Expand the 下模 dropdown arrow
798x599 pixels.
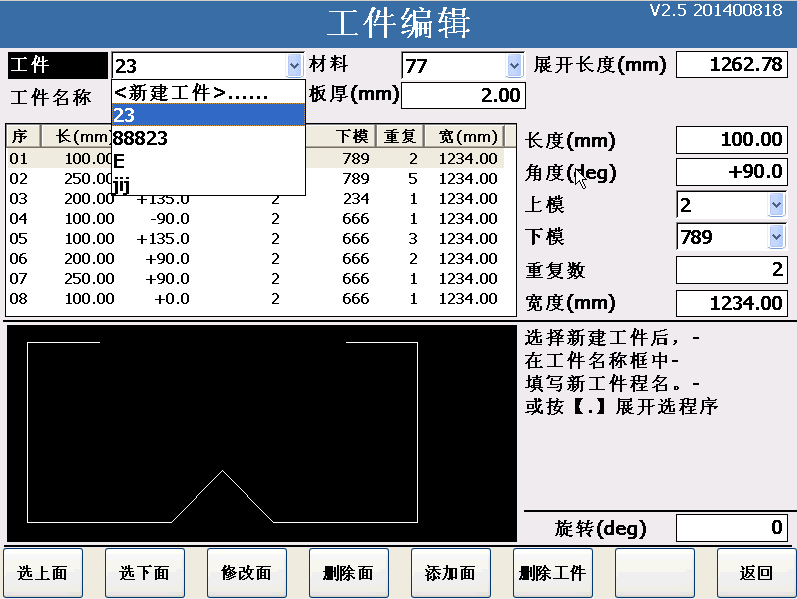(776, 237)
